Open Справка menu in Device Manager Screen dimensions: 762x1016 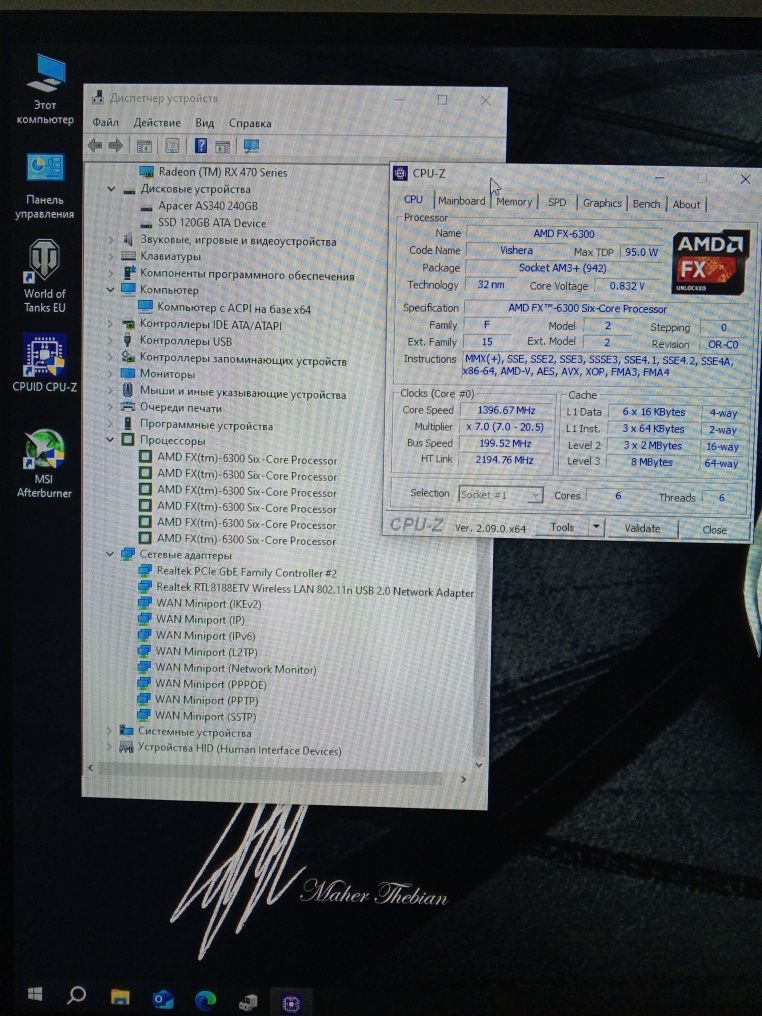(x=250, y=123)
